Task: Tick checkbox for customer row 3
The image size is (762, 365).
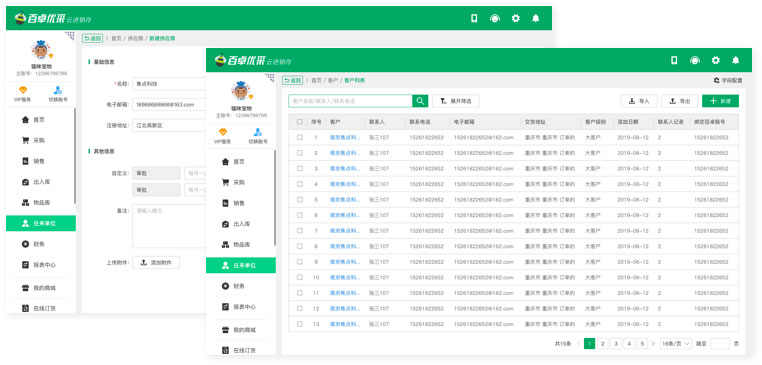Action: pos(299,168)
